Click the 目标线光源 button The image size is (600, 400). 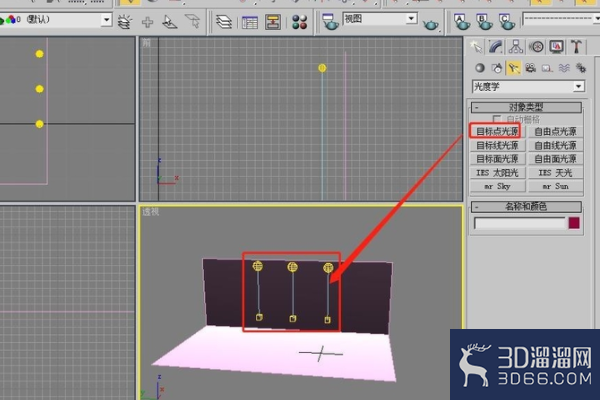(x=497, y=145)
